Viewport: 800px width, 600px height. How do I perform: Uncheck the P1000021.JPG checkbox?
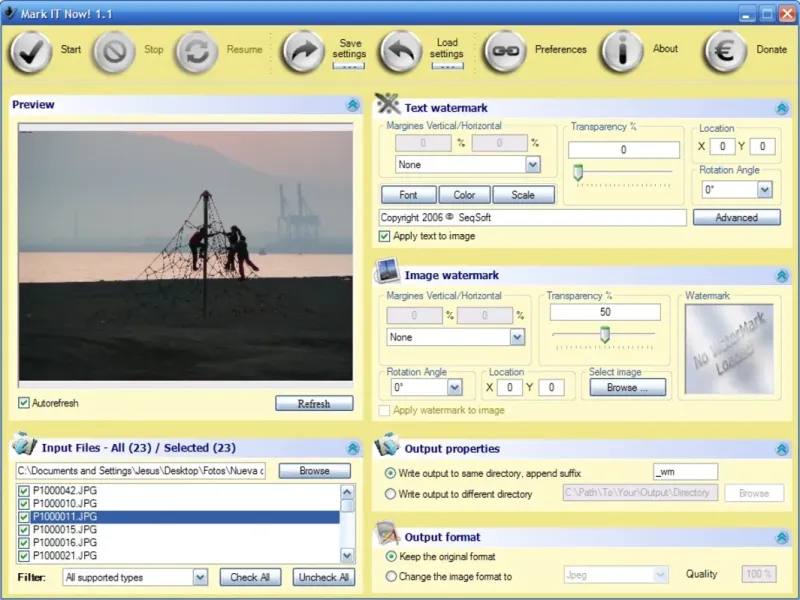pos(23,556)
